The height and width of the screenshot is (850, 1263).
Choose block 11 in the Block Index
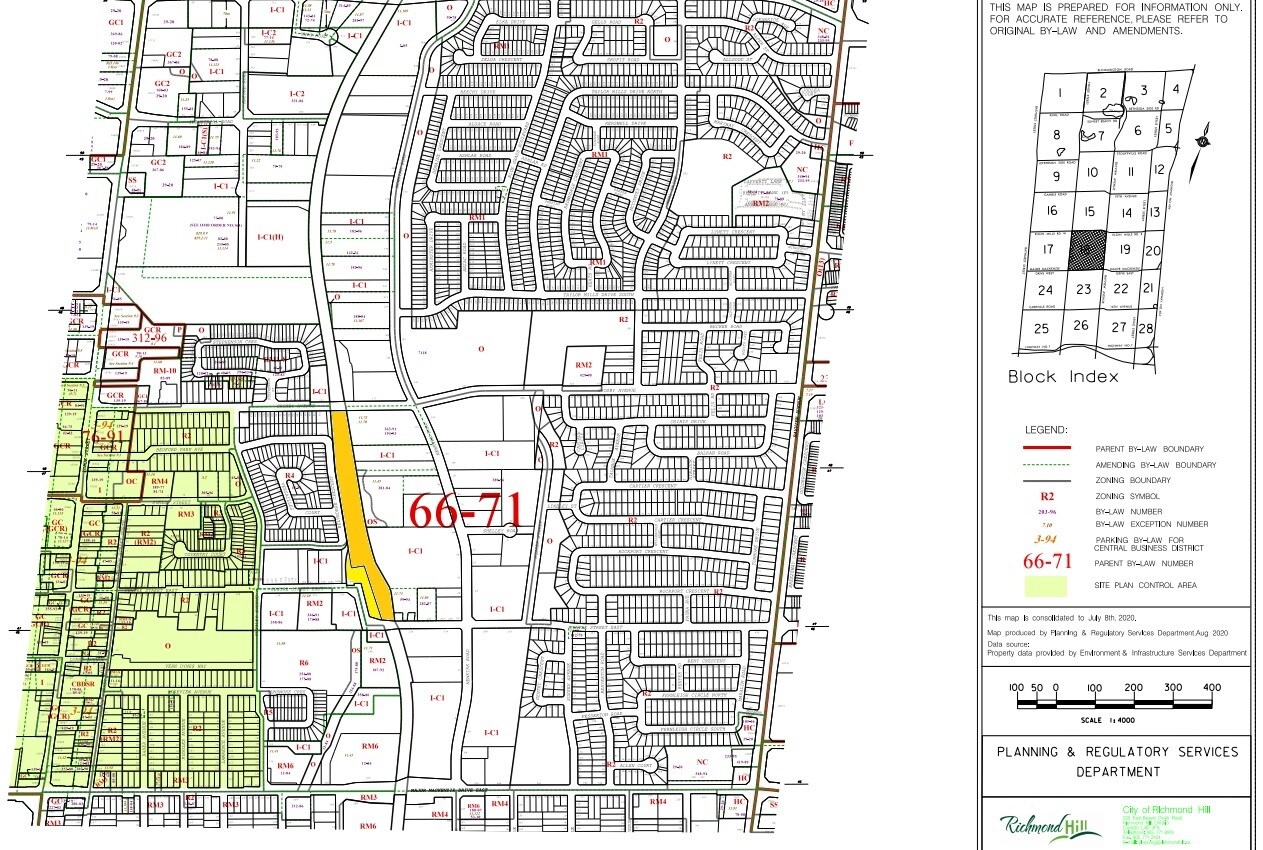click(x=1130, y=171)
